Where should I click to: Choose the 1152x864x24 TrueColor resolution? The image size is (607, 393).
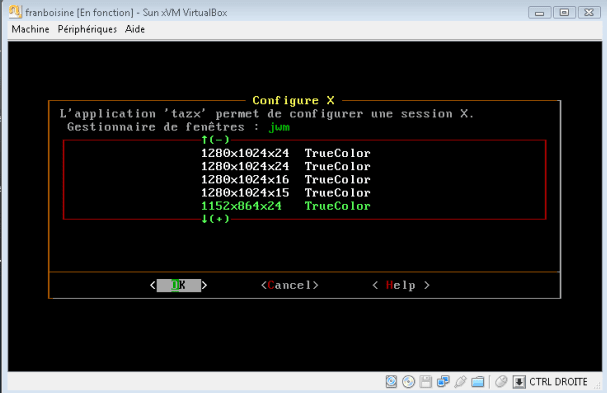286,206
